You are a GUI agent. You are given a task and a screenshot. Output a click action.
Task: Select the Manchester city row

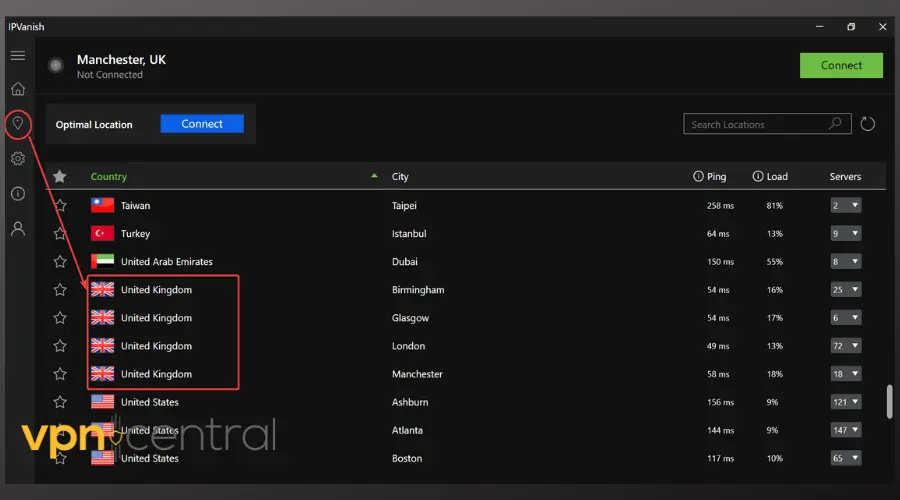[x=465, y=374]
